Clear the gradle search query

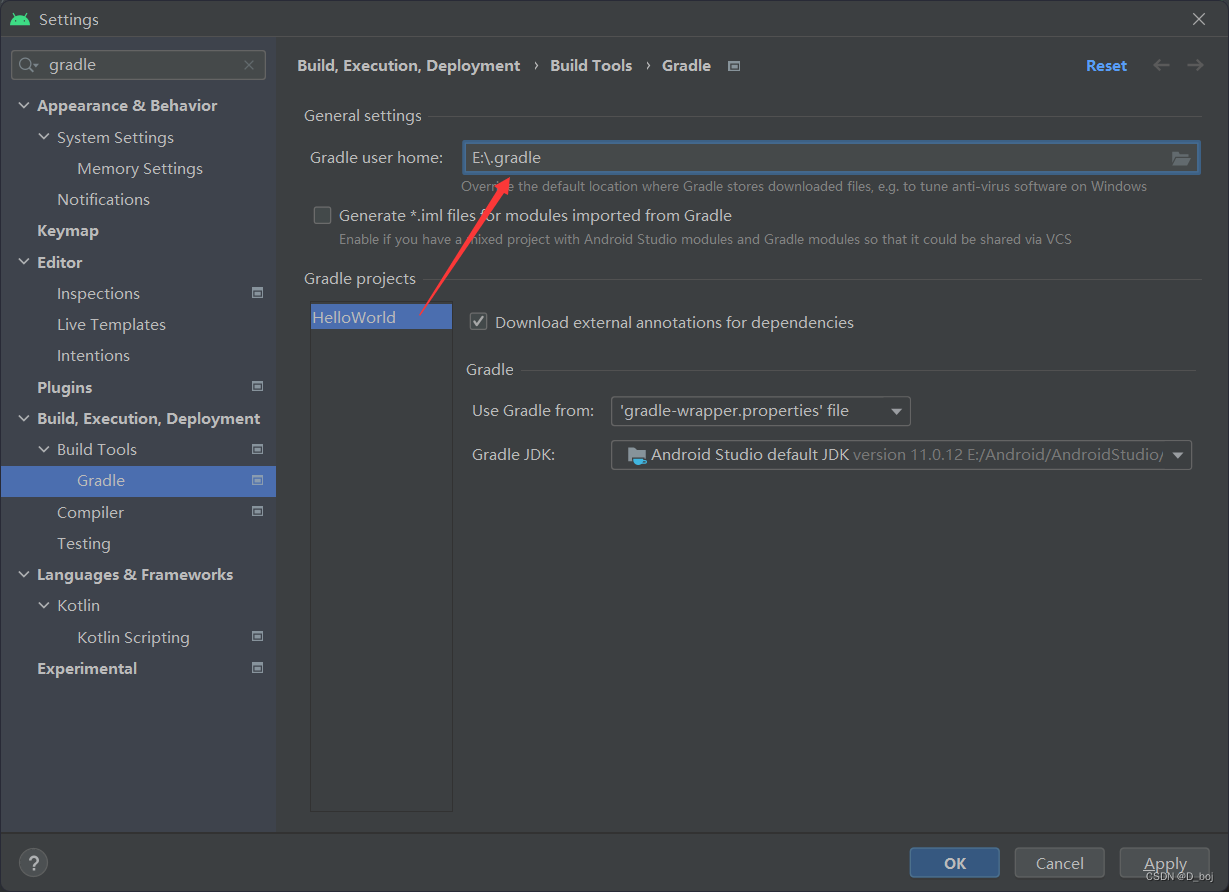249,65
